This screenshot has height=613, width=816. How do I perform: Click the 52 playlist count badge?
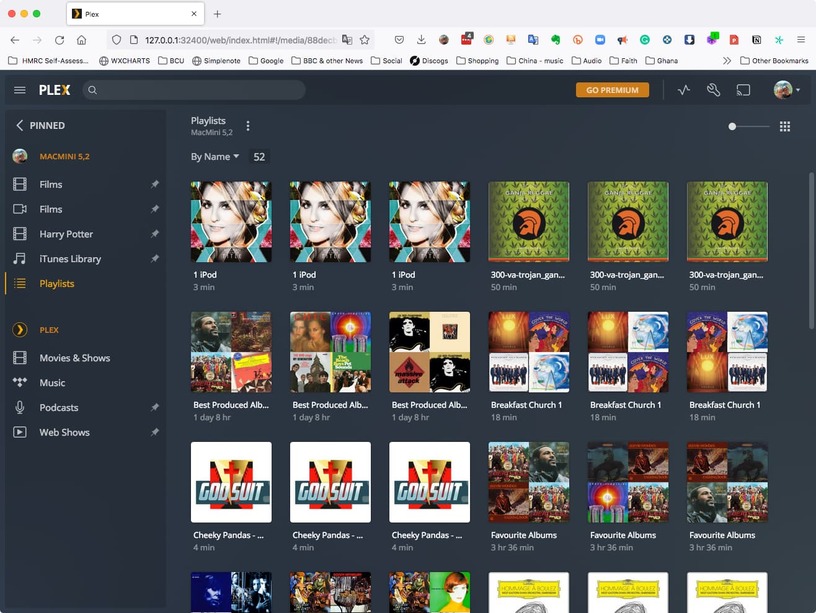pyautogui.click(x=259, y=157)
